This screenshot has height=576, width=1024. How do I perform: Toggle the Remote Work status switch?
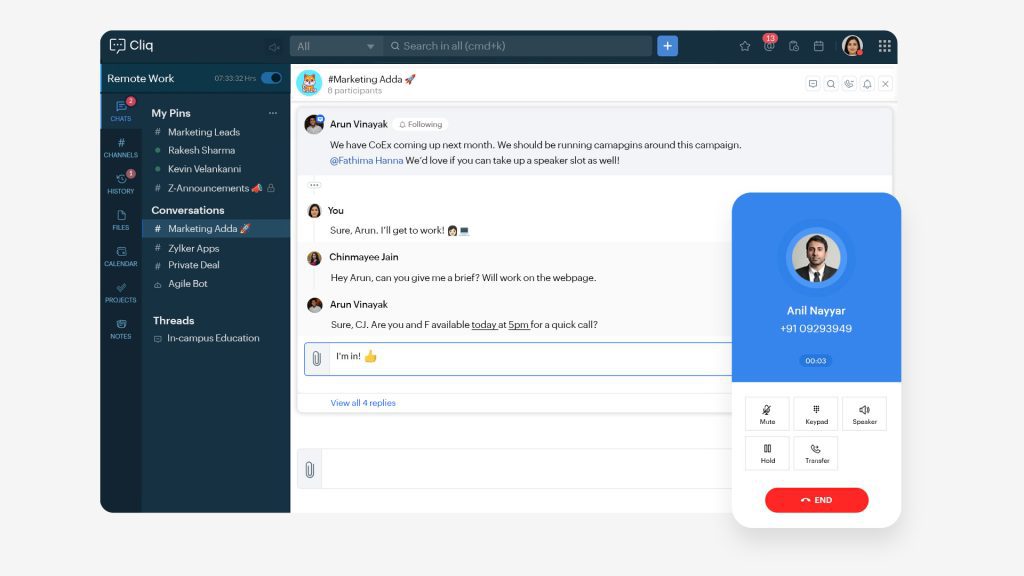pyautogui.click(x=269, y=77)
